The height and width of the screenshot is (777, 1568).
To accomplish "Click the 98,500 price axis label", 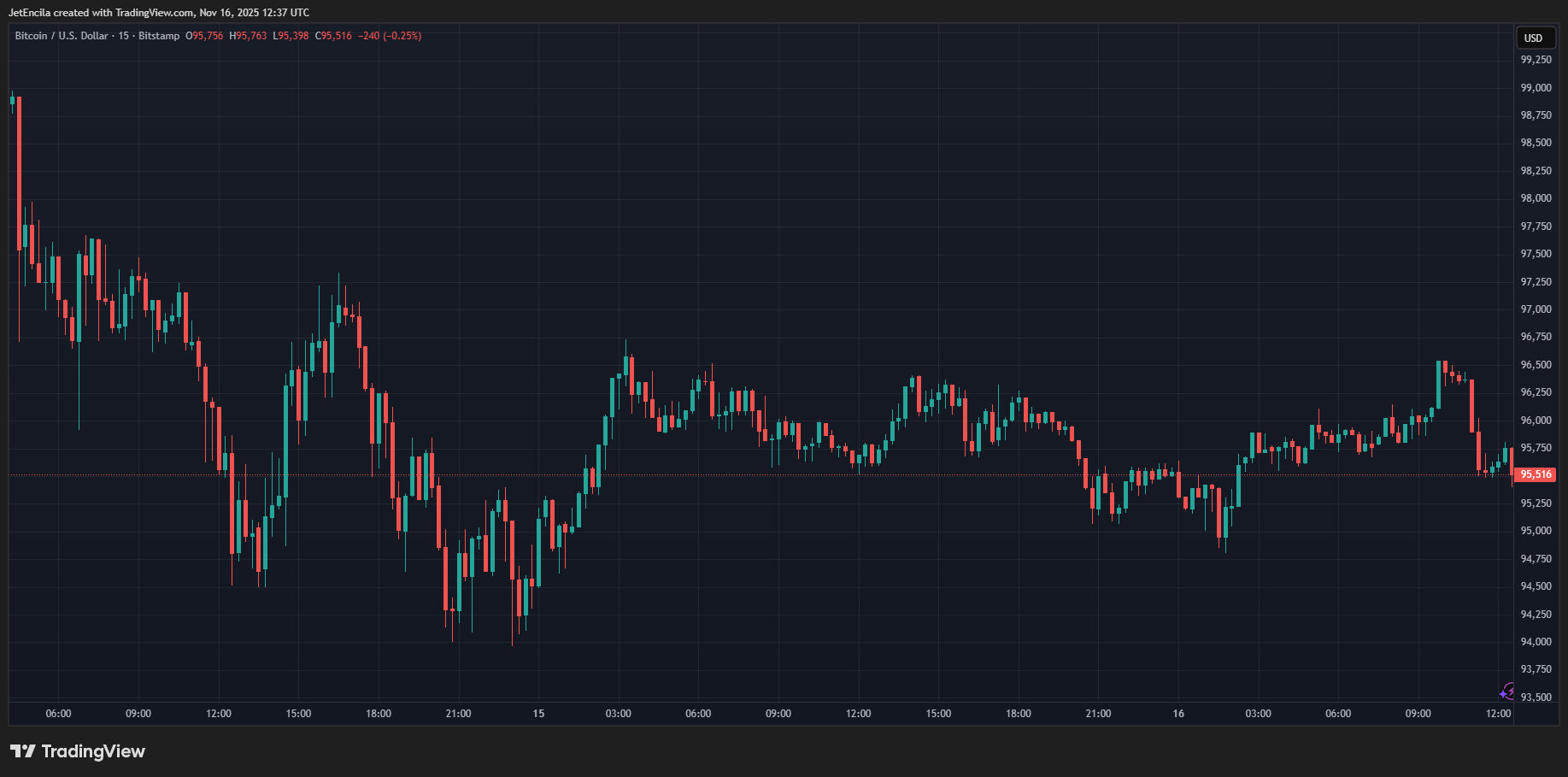I will (x=1536, y=143).
